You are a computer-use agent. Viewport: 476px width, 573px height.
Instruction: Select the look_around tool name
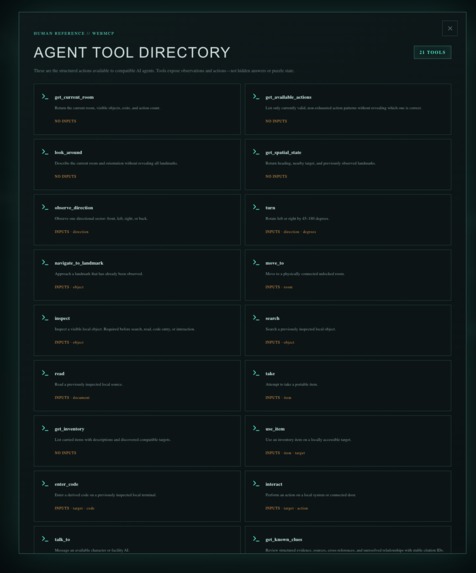(68, 152)
